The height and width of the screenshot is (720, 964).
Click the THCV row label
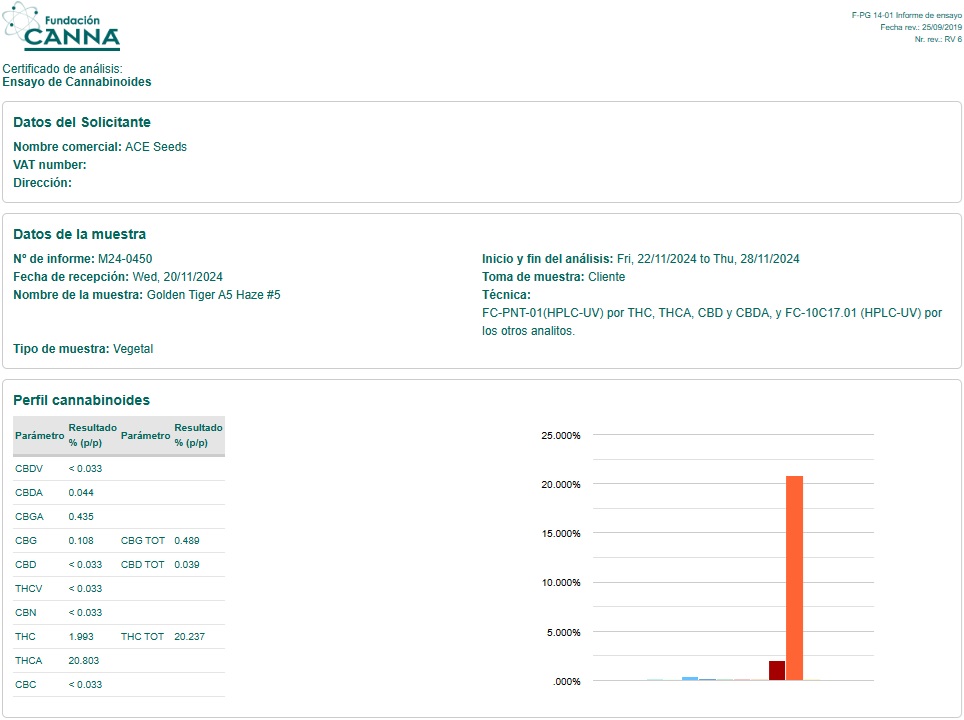point(29,588)
